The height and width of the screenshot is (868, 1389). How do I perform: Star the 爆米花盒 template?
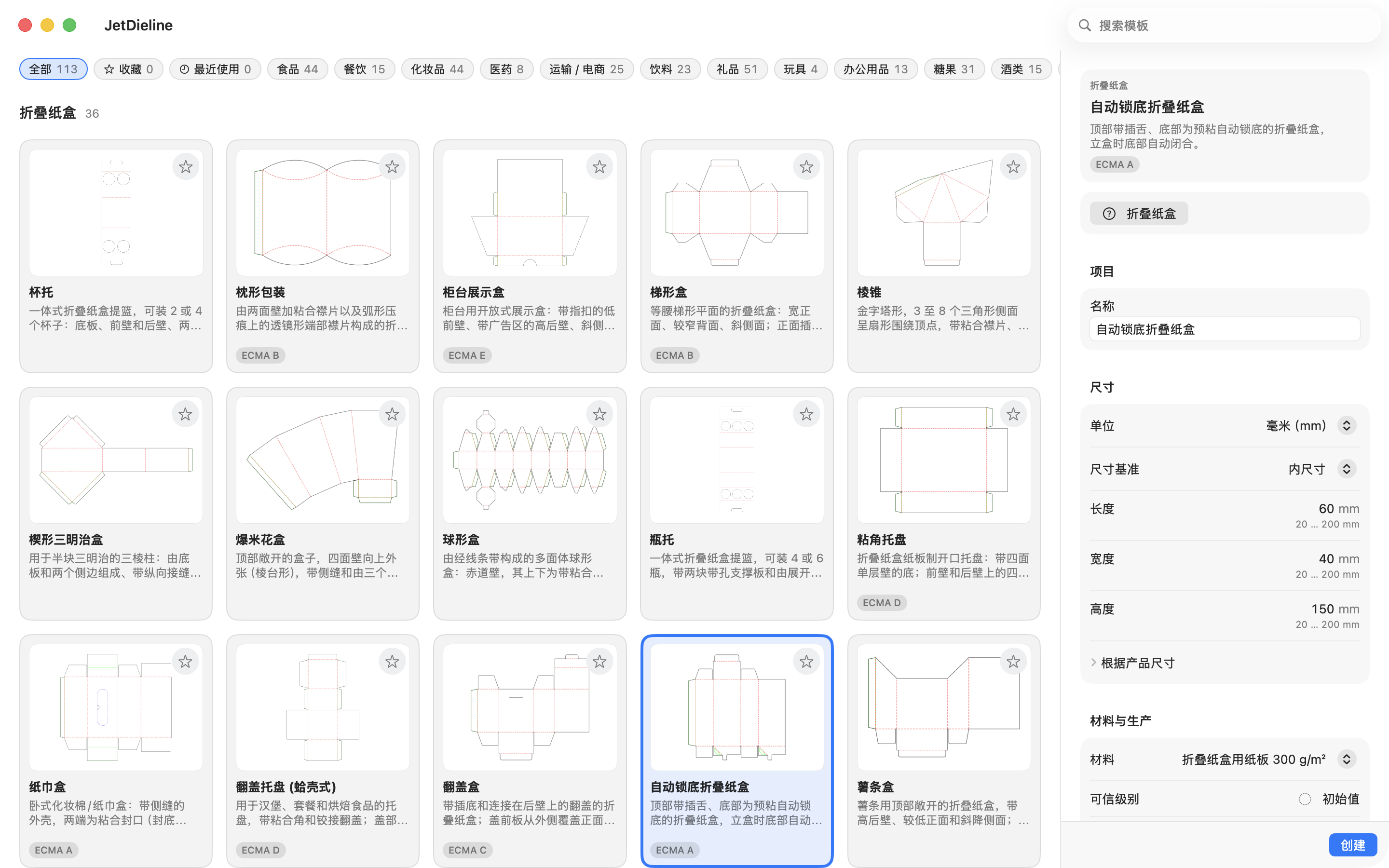(392, 415)
